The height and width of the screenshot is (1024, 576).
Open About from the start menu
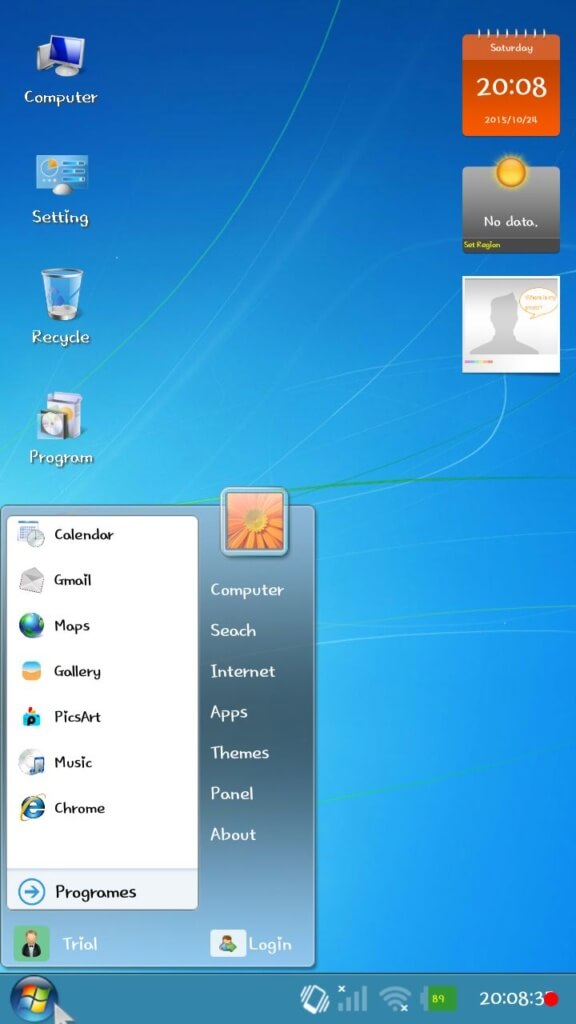233,834
